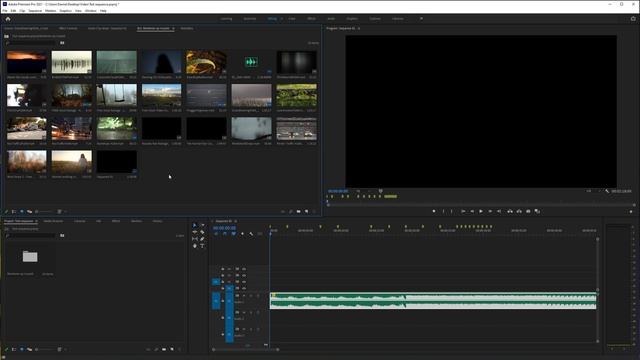Image resolution: width=640 pixels, height=360 pixels.
Task: Click the Home icon
Action: [8, 19]
